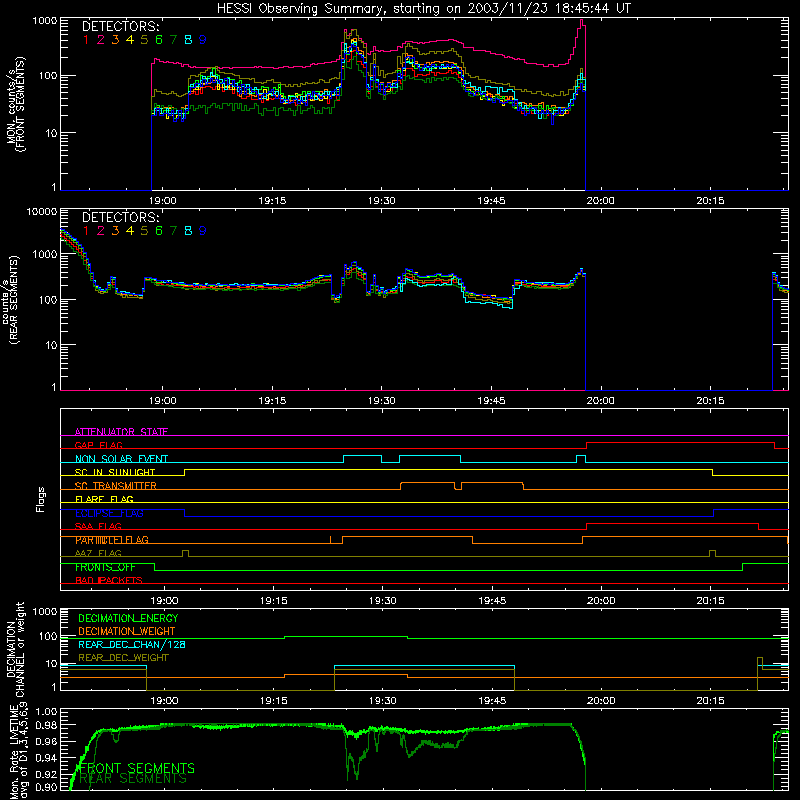Click FRONT SEGMENTS label in livetime plot
The height and width of the screenshot is (800, 800).
(135, 768)
